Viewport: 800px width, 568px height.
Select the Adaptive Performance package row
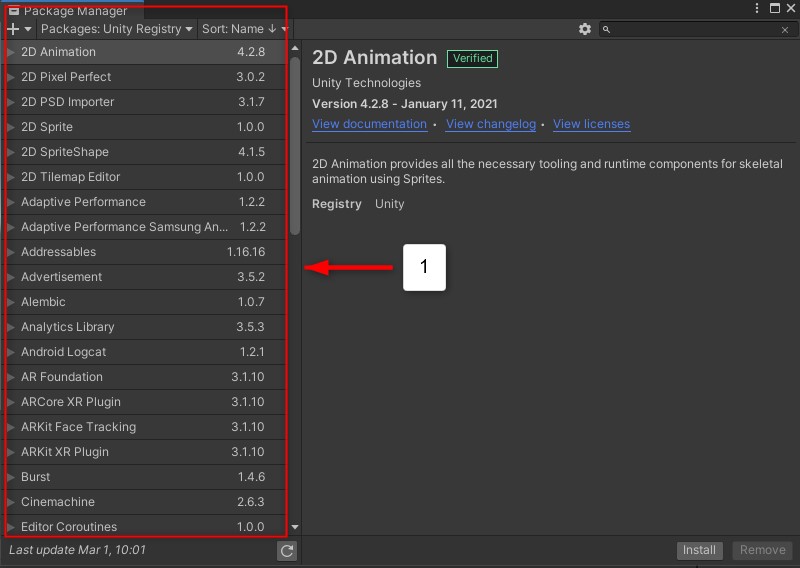tap(145, 202)
